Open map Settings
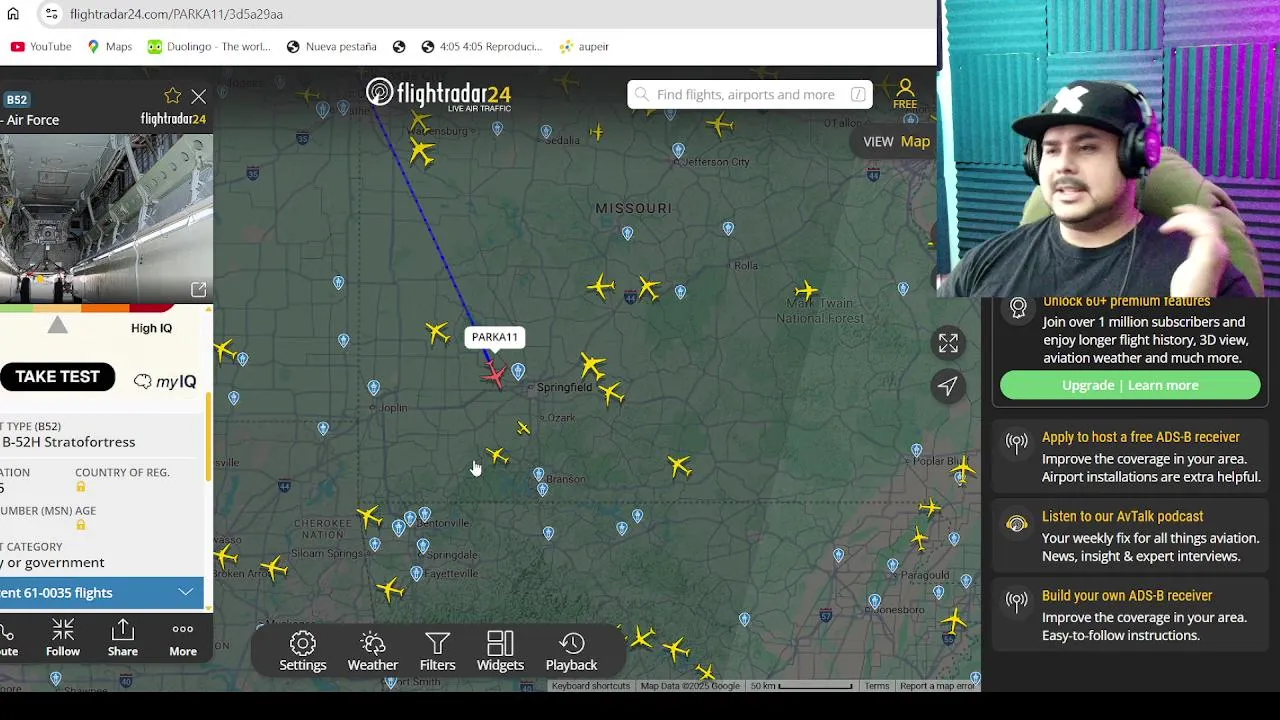 point(302,651)
